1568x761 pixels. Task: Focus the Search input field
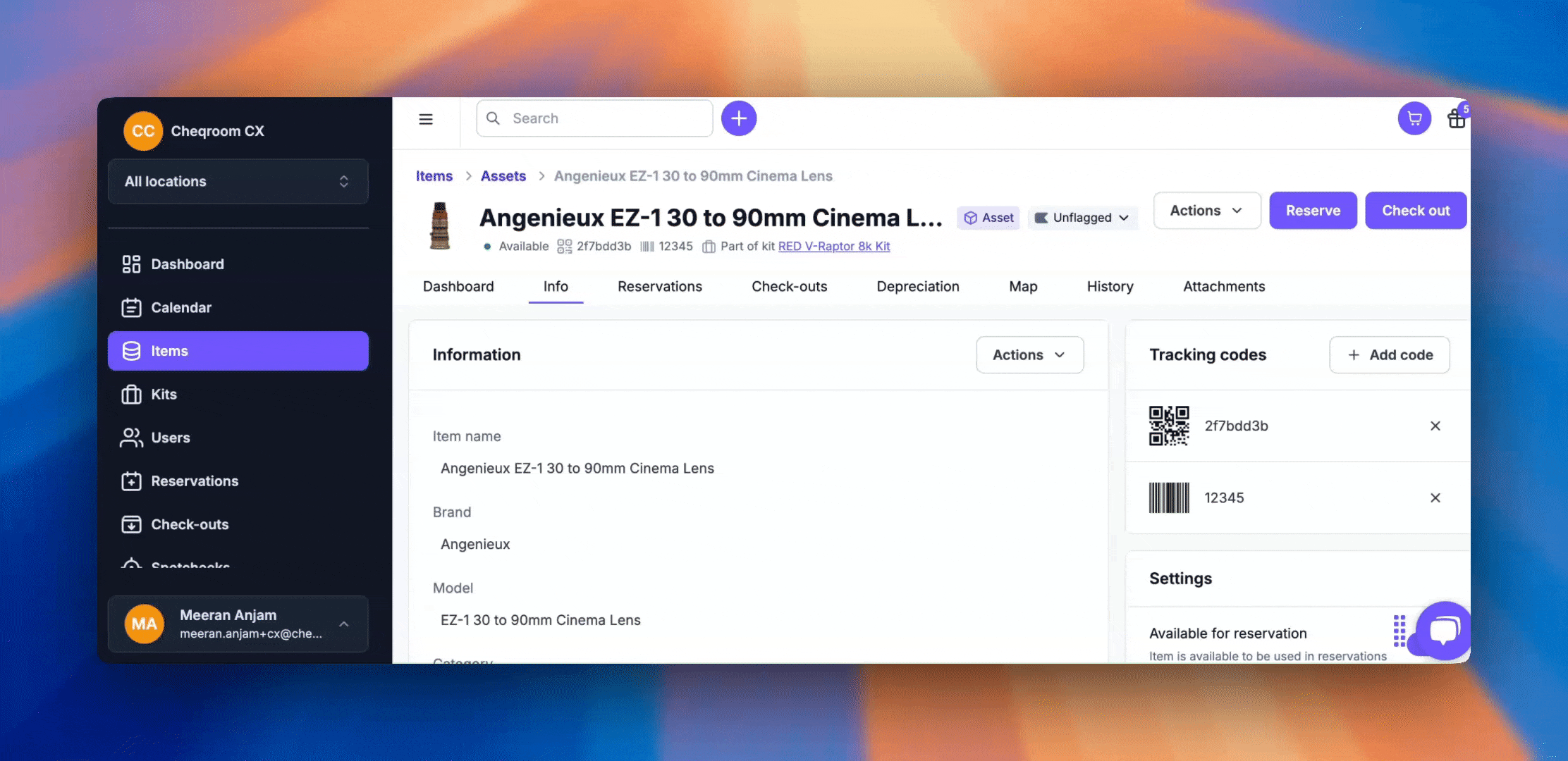(x=594, y=118)
